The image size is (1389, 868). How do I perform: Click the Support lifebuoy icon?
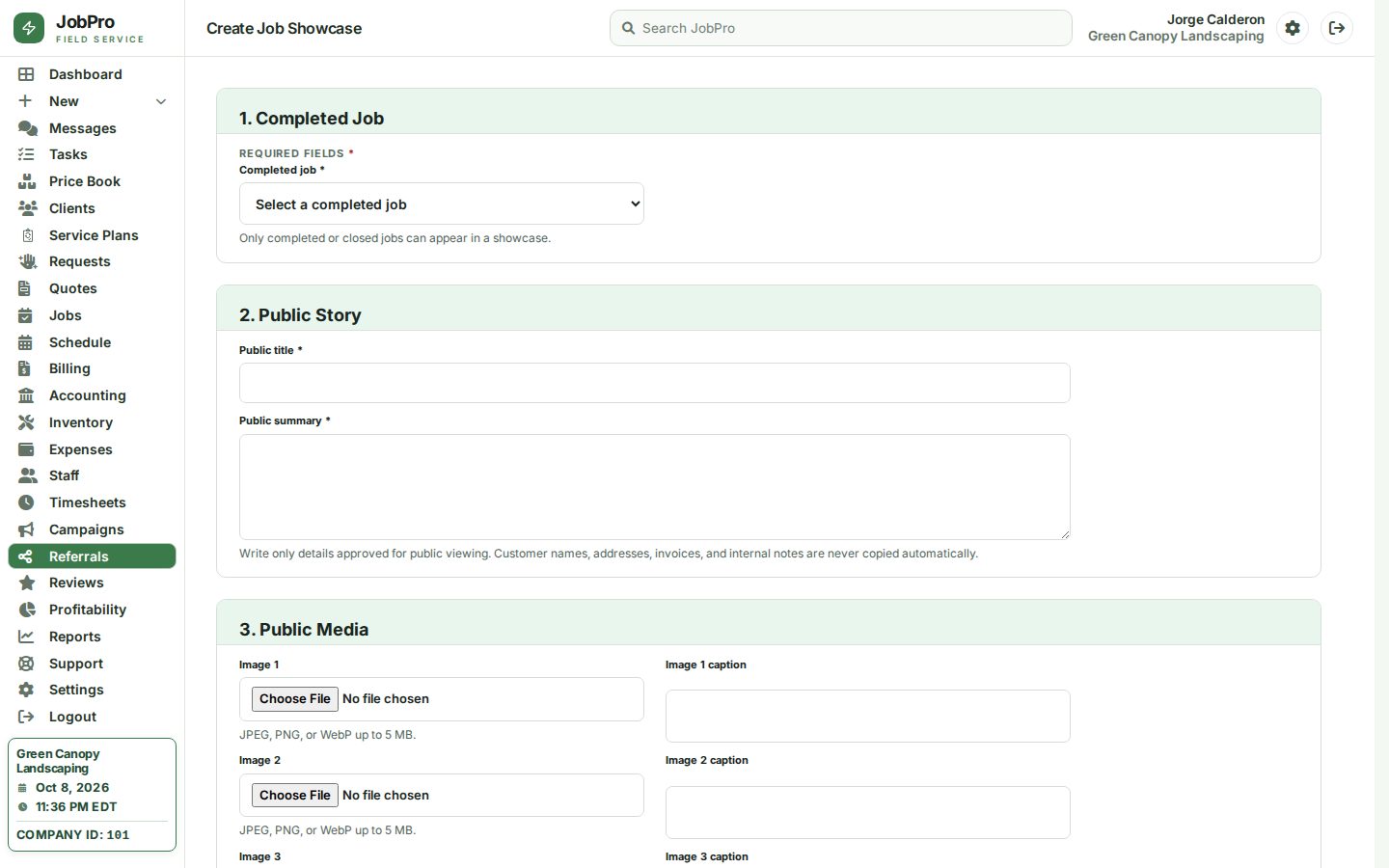26,664
